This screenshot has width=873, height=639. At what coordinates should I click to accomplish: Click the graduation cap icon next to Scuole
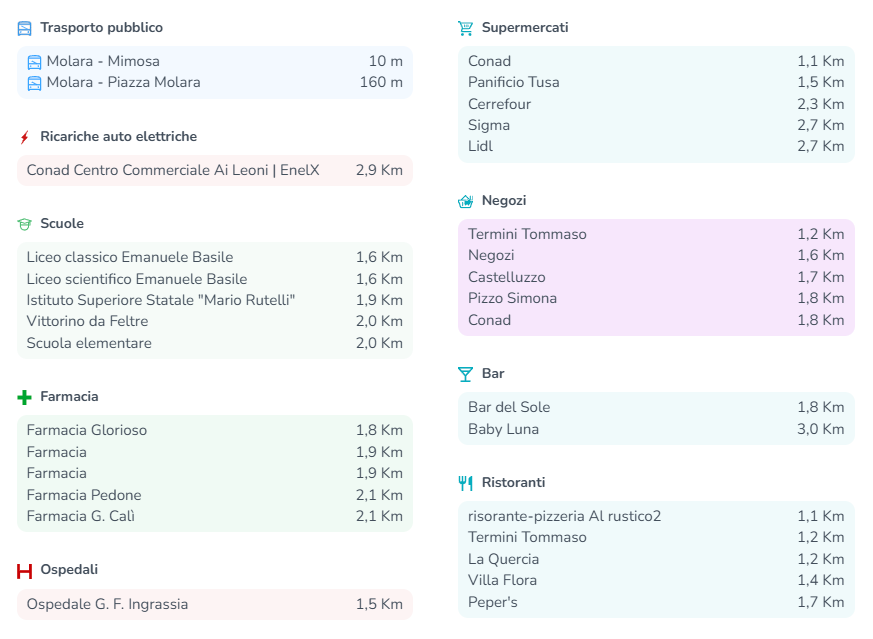[x=25, y=224]
